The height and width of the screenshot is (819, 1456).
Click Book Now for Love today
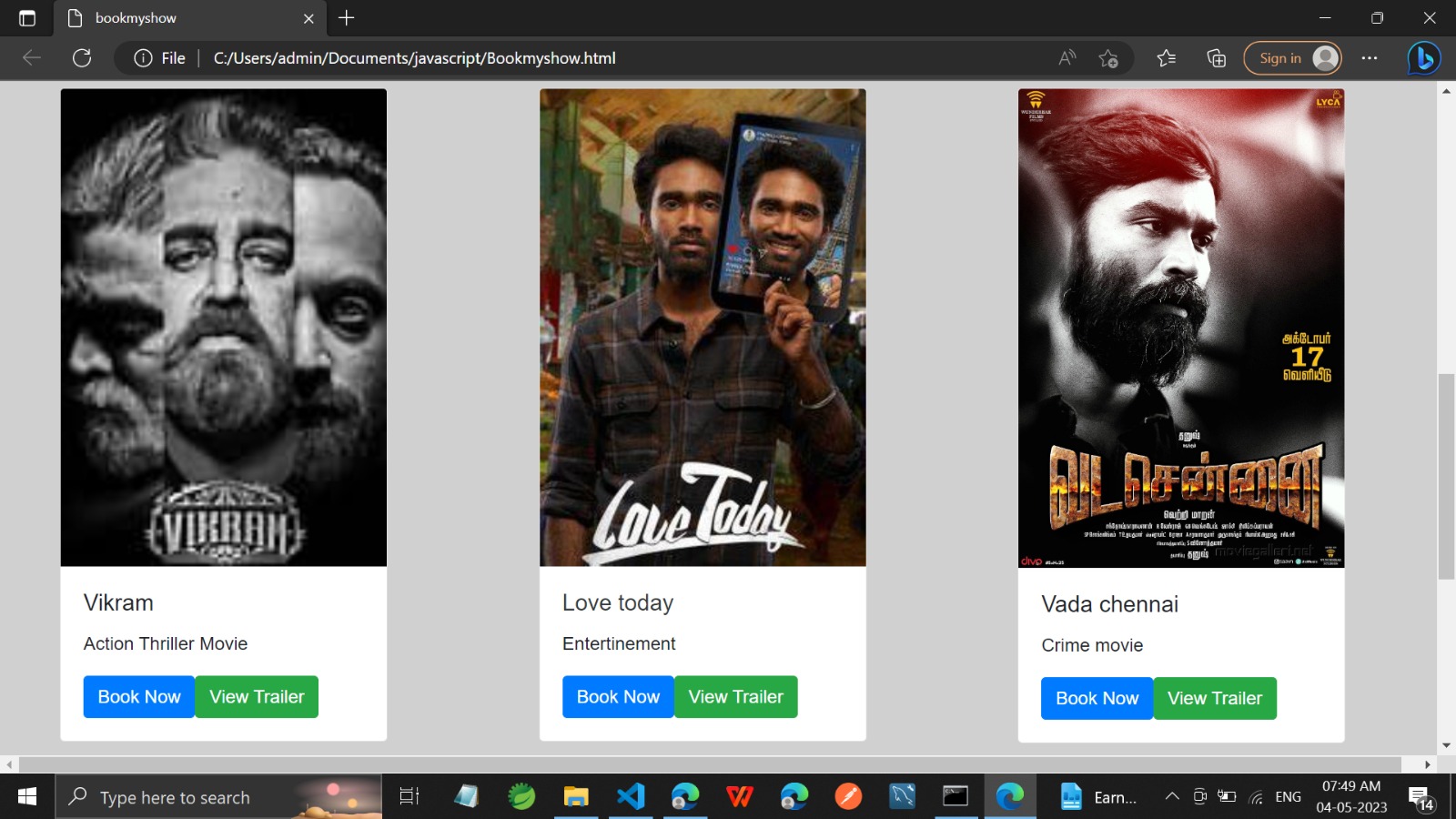tap(618, 697)
